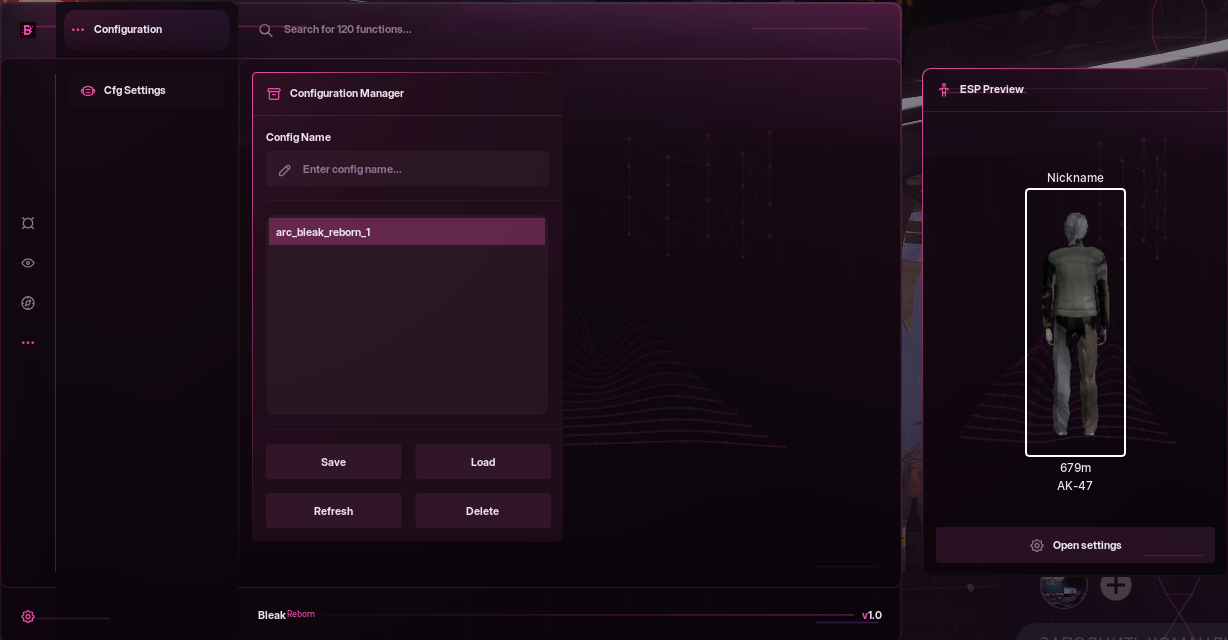Click the Bleak logo icon

27,30
